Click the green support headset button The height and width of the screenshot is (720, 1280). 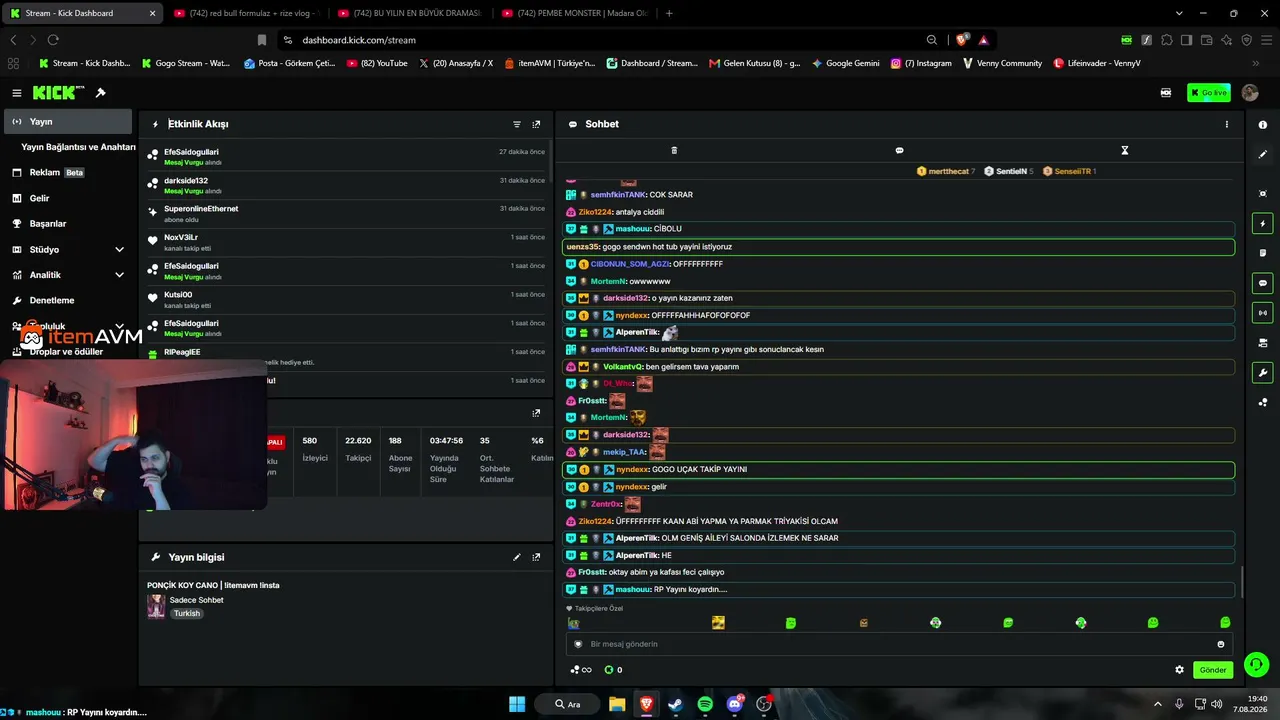point(1257,664)
